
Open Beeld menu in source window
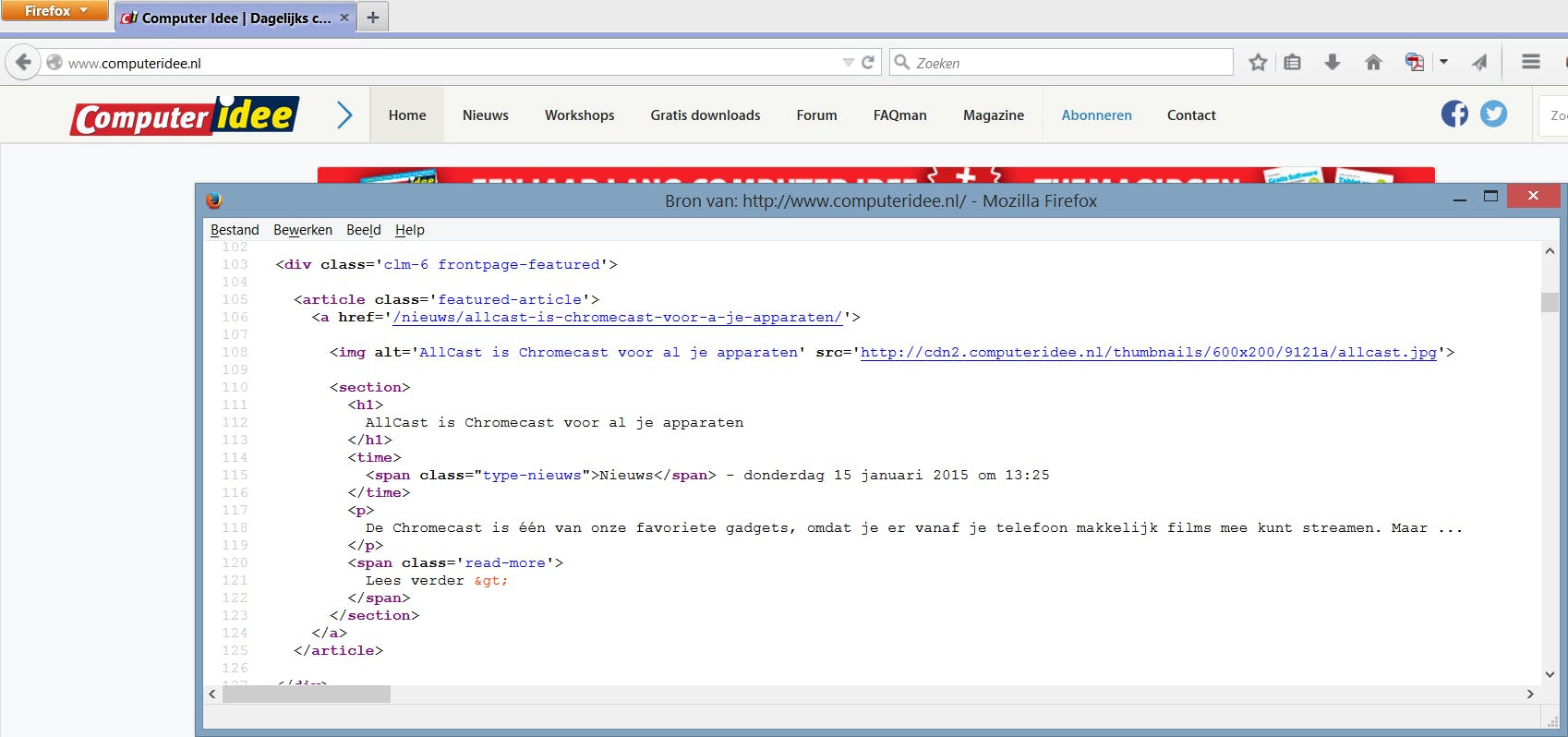[x=364, y=230]
